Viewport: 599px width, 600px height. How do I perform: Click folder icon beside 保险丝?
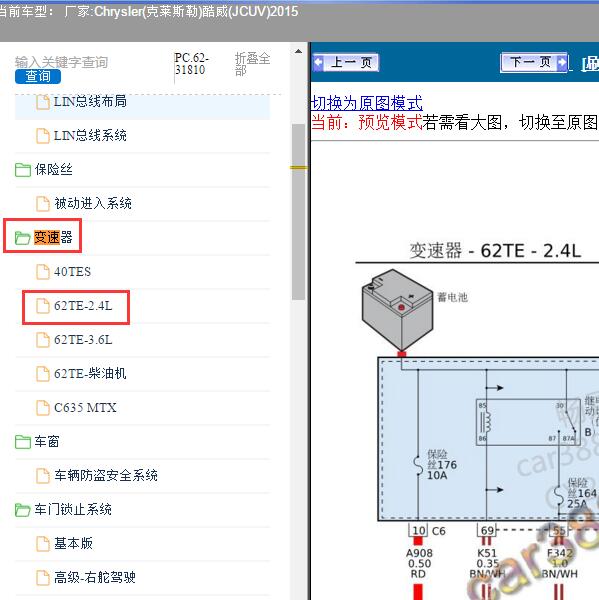pyautogui.click(x=23, y=170)
